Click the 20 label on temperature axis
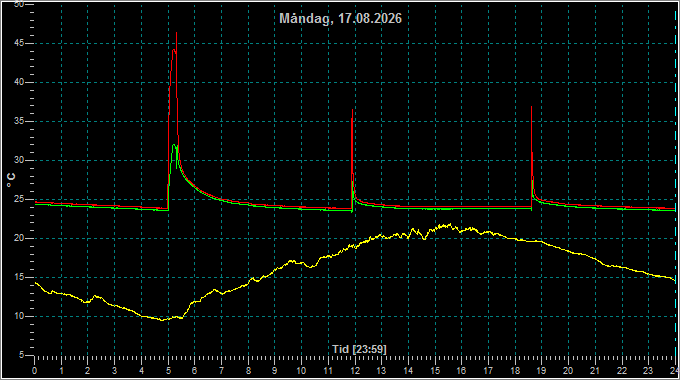The image size is (680, 380). [18, 238]
